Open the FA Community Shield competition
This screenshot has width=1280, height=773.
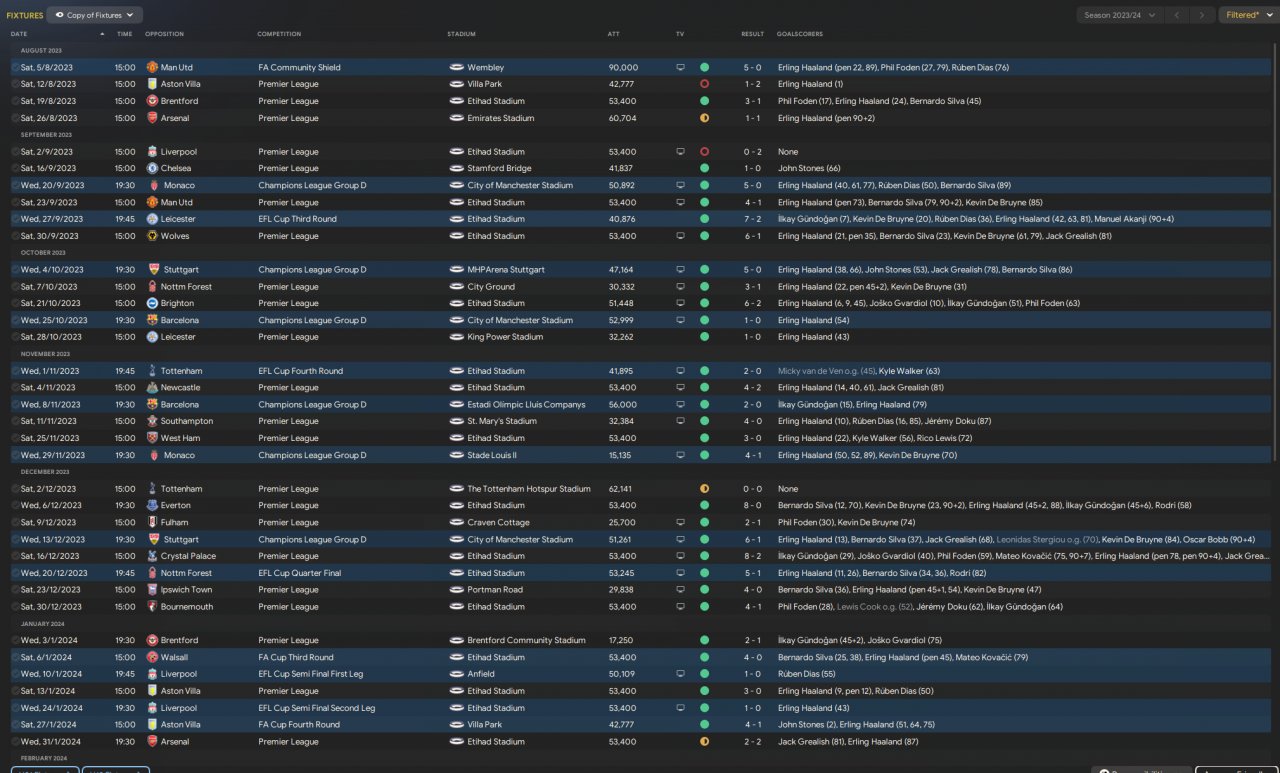point(299,67)
